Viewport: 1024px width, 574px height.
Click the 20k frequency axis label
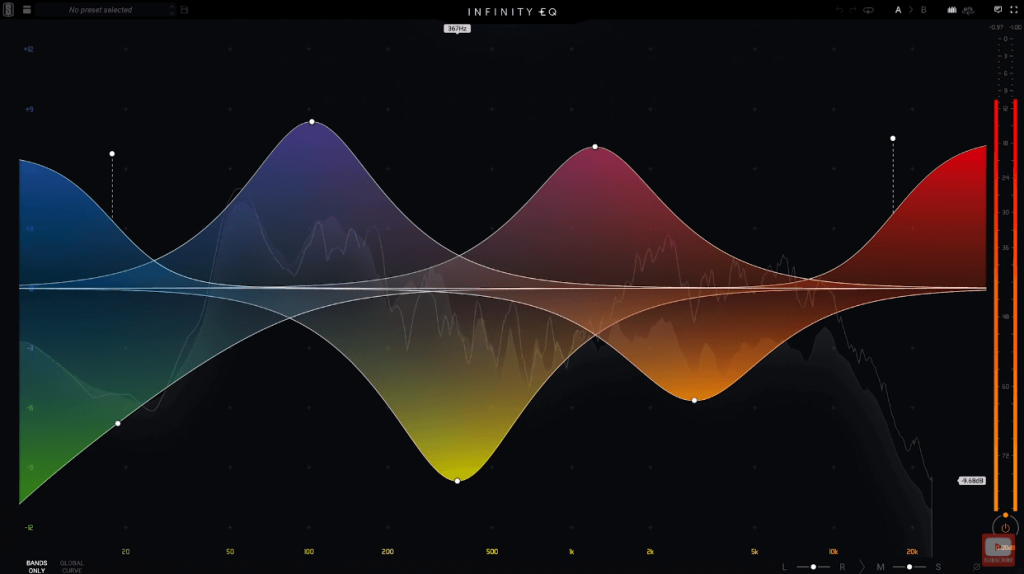pos(912,551)
